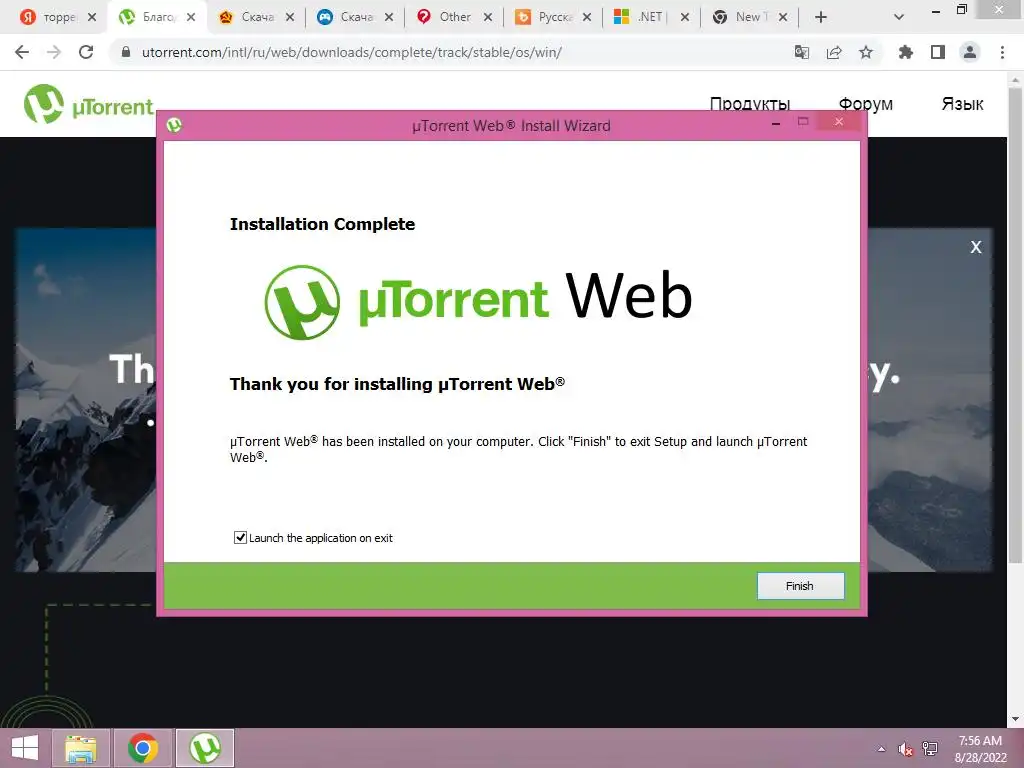Image resolution: width=1024 pixels, height=768 pixels.
Task: Open the Chrome profile avatar
Action: coord(970,52)
